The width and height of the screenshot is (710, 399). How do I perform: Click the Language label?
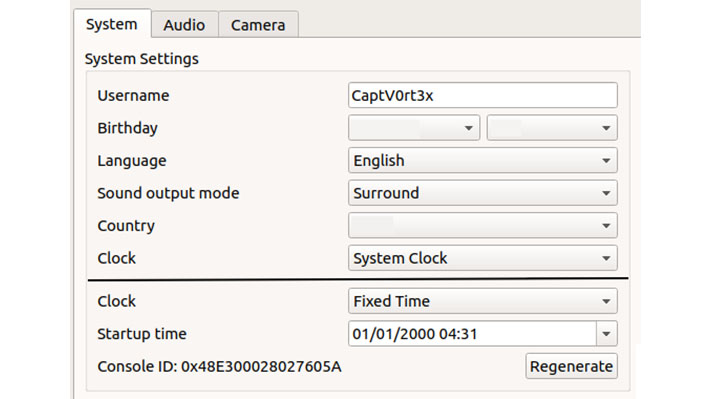pos(132,161)
